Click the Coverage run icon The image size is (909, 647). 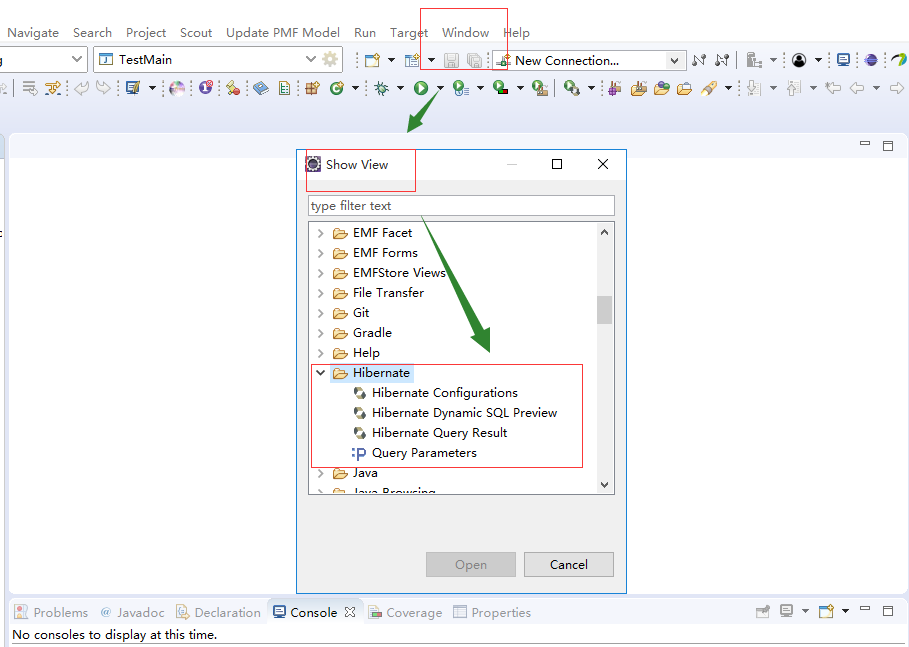(461, 88)
